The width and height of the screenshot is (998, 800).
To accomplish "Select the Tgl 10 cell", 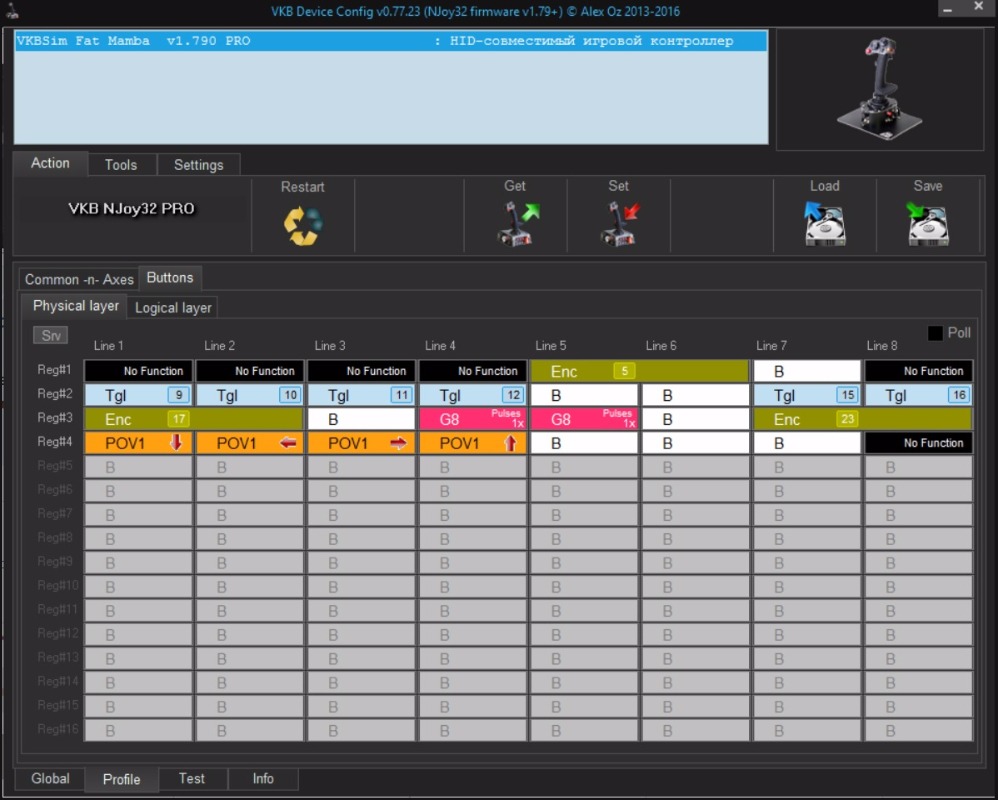I will point(250,395).
